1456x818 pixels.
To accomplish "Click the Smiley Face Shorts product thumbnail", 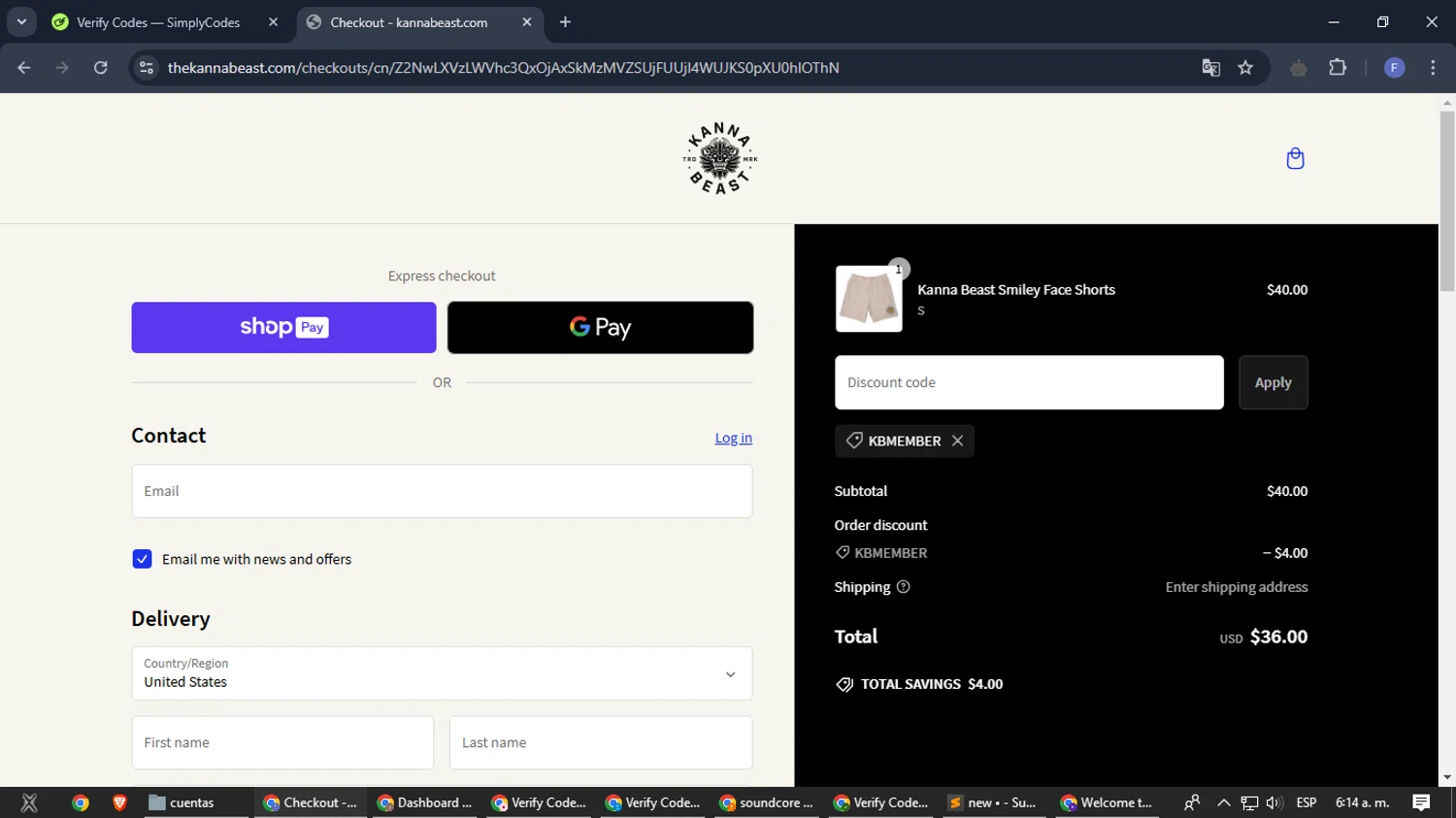I will [869, 299].
